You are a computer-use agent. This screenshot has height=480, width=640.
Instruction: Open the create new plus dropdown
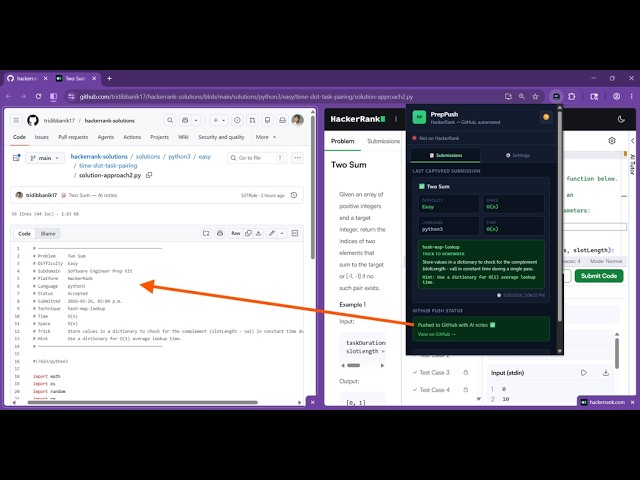(219, 120)
